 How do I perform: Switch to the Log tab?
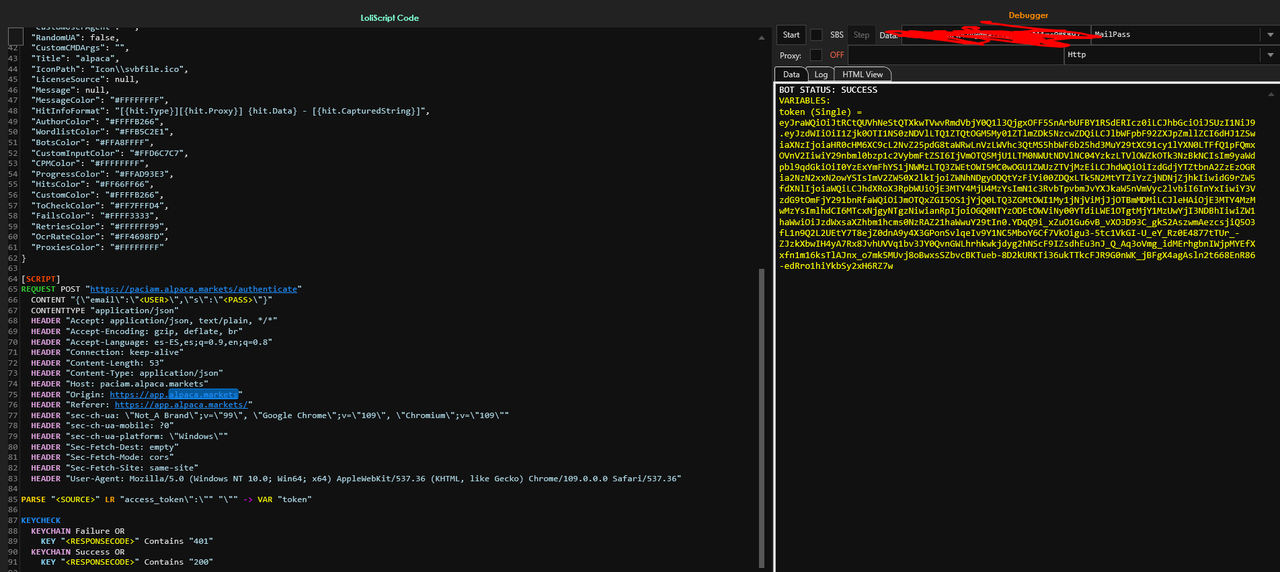click(x=821, y=74)
